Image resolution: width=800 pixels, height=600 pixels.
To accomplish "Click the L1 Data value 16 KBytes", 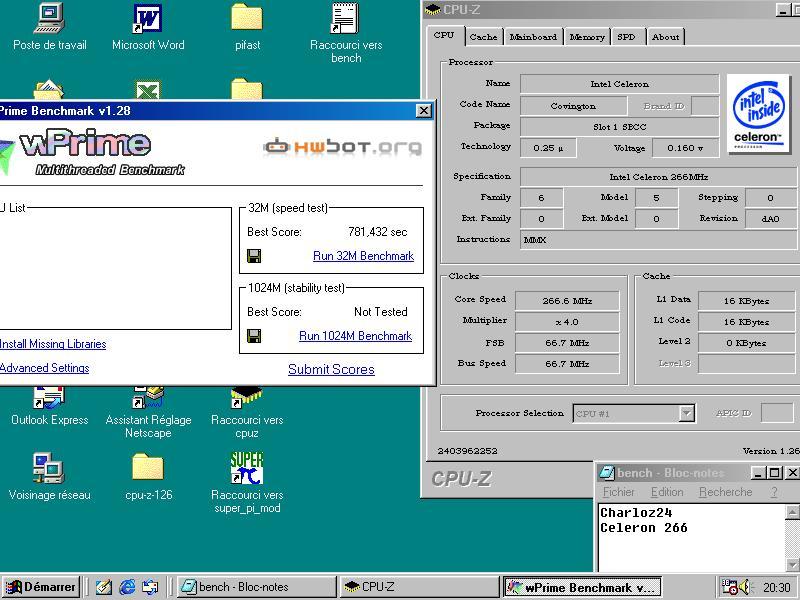I will click(x=746, y=301).
